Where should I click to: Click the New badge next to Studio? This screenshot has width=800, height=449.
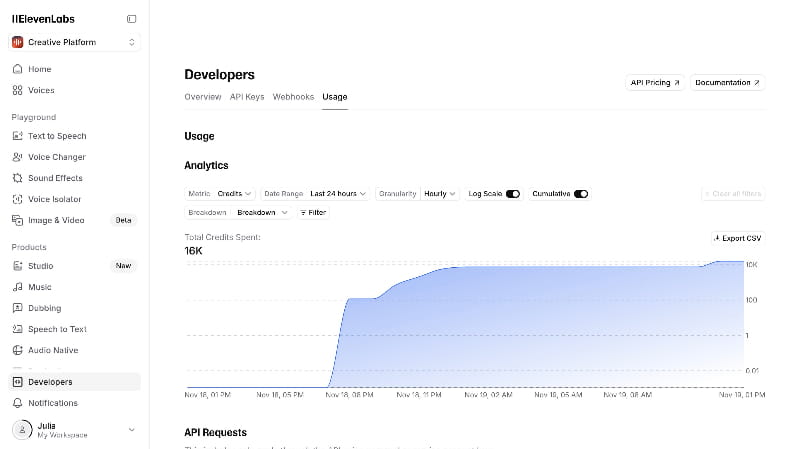(x=123, y=266)
